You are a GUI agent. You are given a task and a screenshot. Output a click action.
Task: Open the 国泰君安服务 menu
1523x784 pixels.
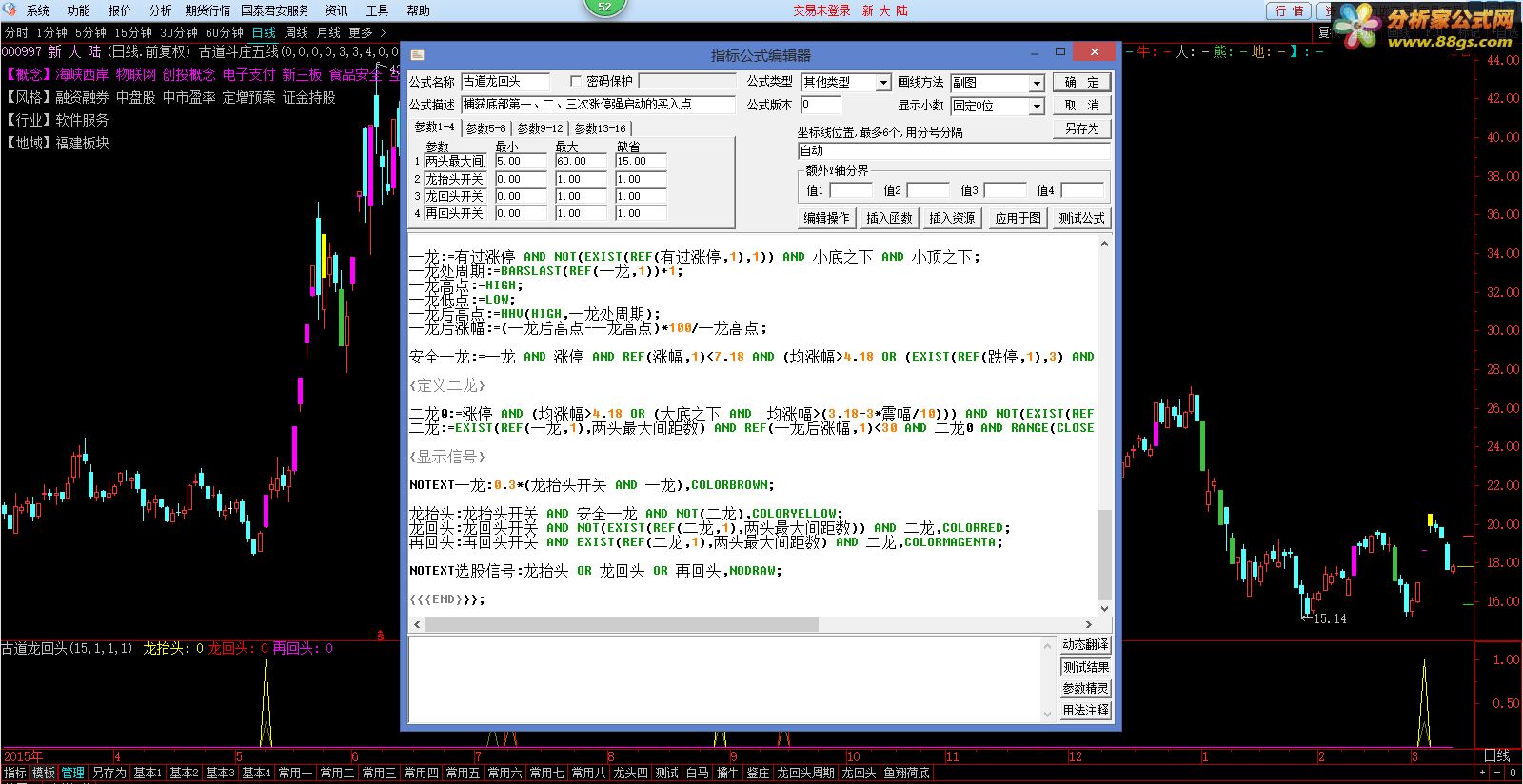point(276,10)
